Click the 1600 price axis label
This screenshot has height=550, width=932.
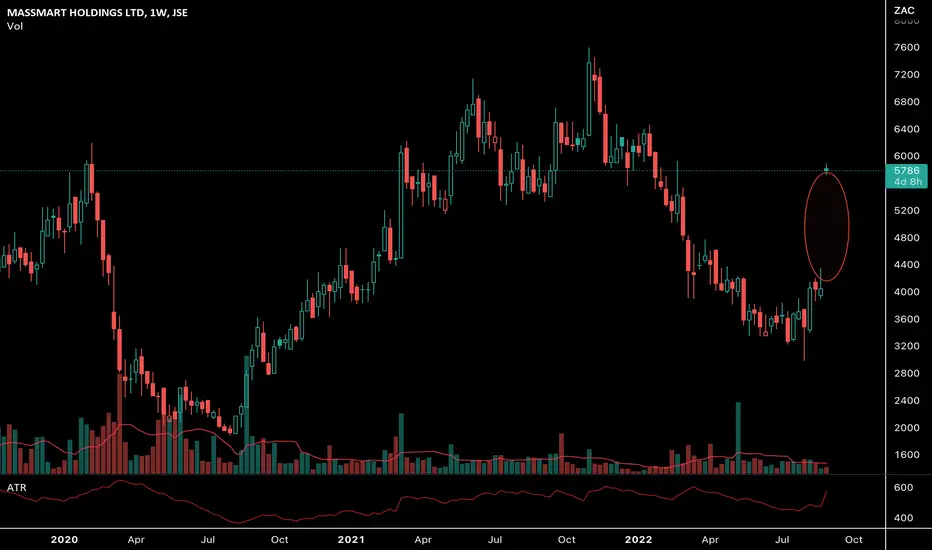click(x=906, y=455)
